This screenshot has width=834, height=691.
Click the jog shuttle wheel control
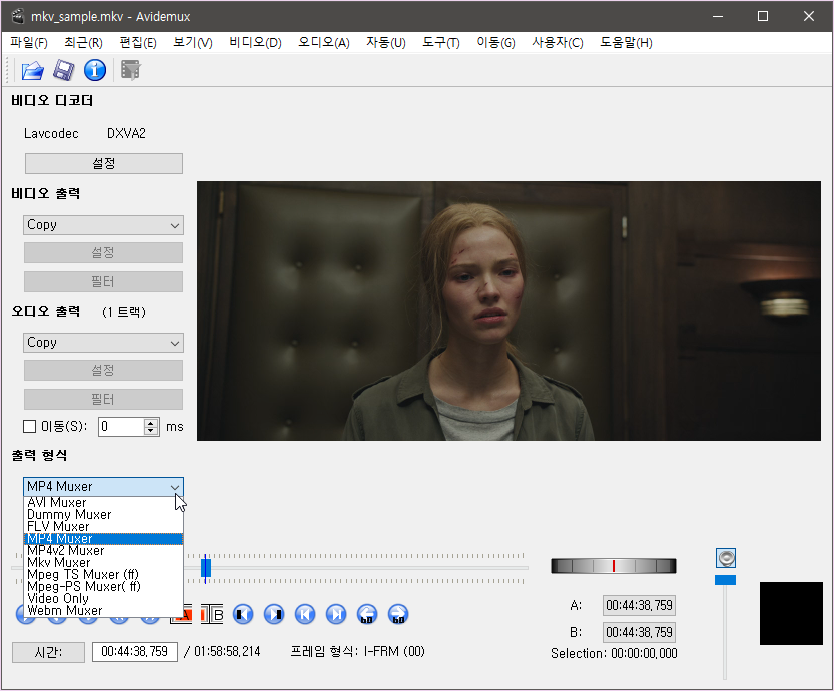coord(614,566)
